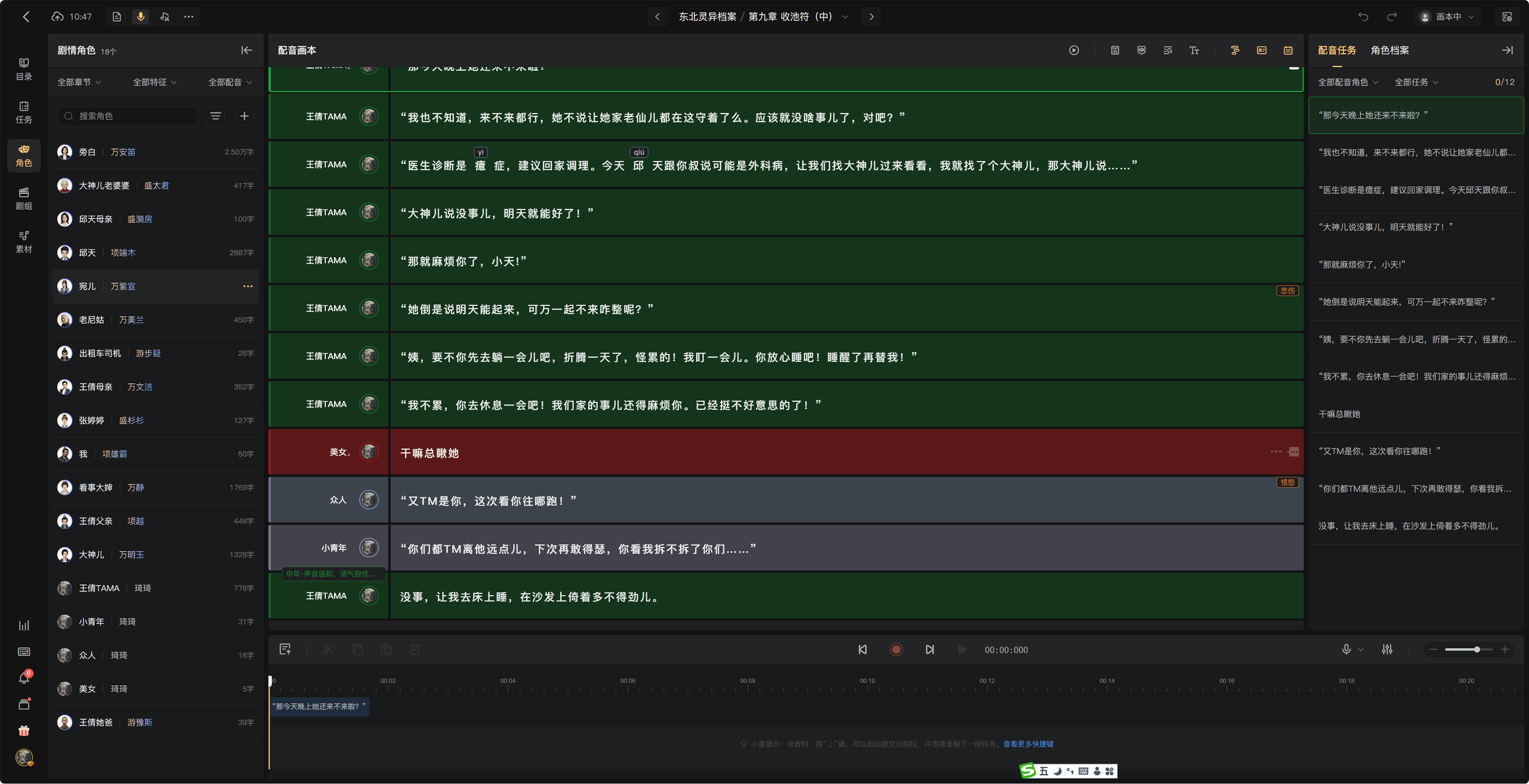
Task: Open the 查看更多快捷键 link
Action: [1028, 744]
